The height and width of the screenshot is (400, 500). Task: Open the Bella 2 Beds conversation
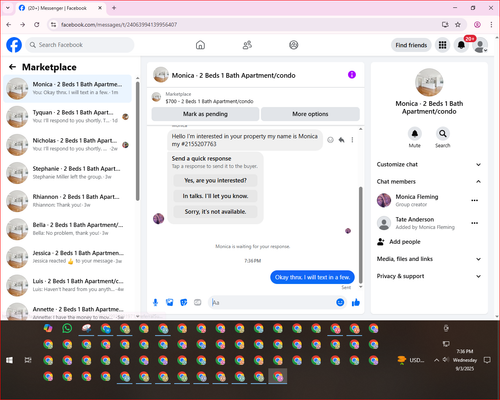[x=68, y=229]
